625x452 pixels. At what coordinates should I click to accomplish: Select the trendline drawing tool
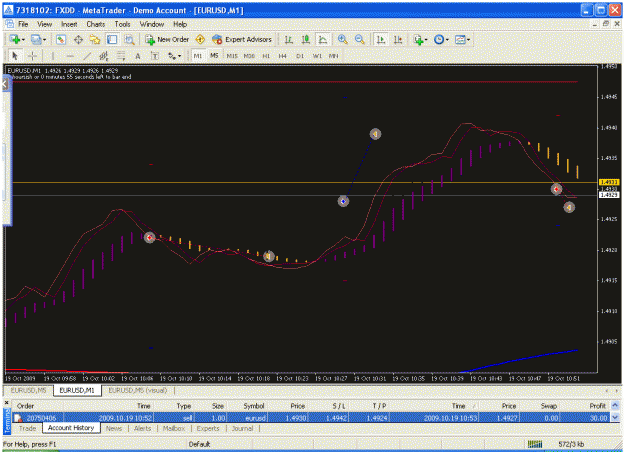click(x=87, y=56)
